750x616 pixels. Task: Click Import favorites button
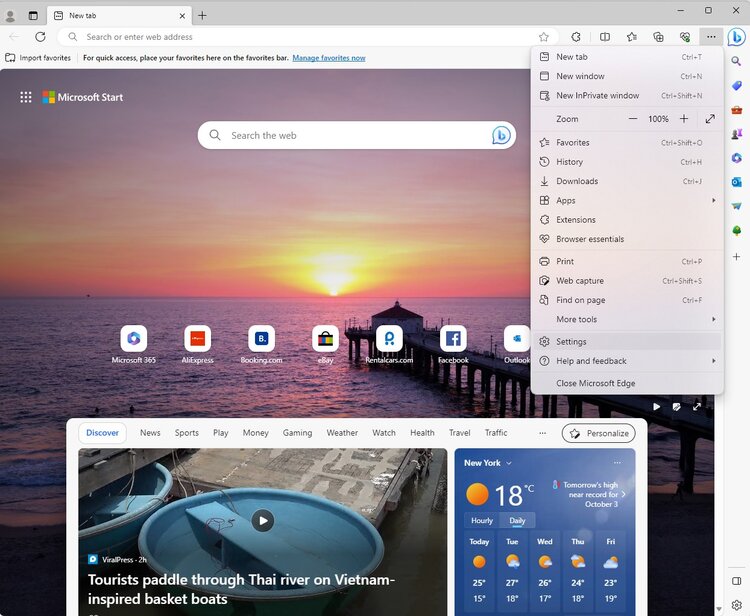[38, 58]
